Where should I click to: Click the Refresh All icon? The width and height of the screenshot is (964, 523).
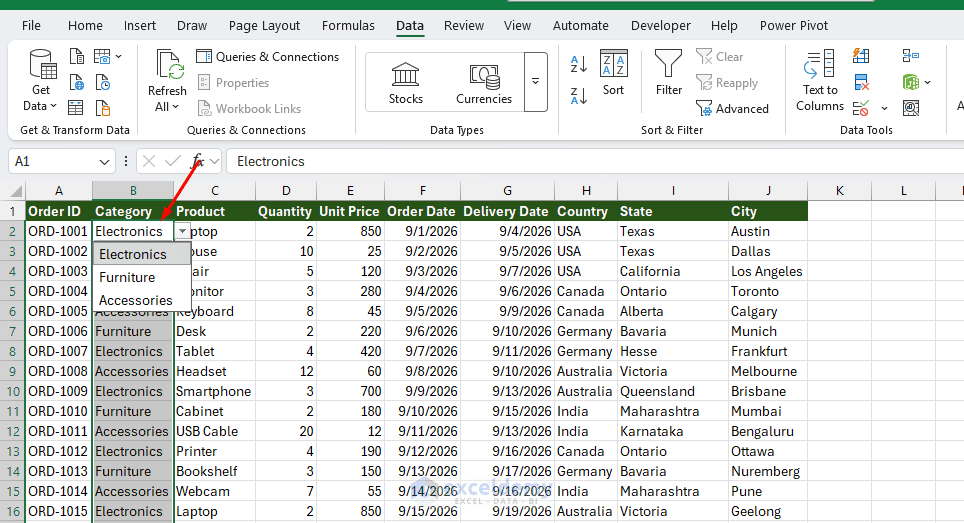pyautogui.click(x=168, y=65)
